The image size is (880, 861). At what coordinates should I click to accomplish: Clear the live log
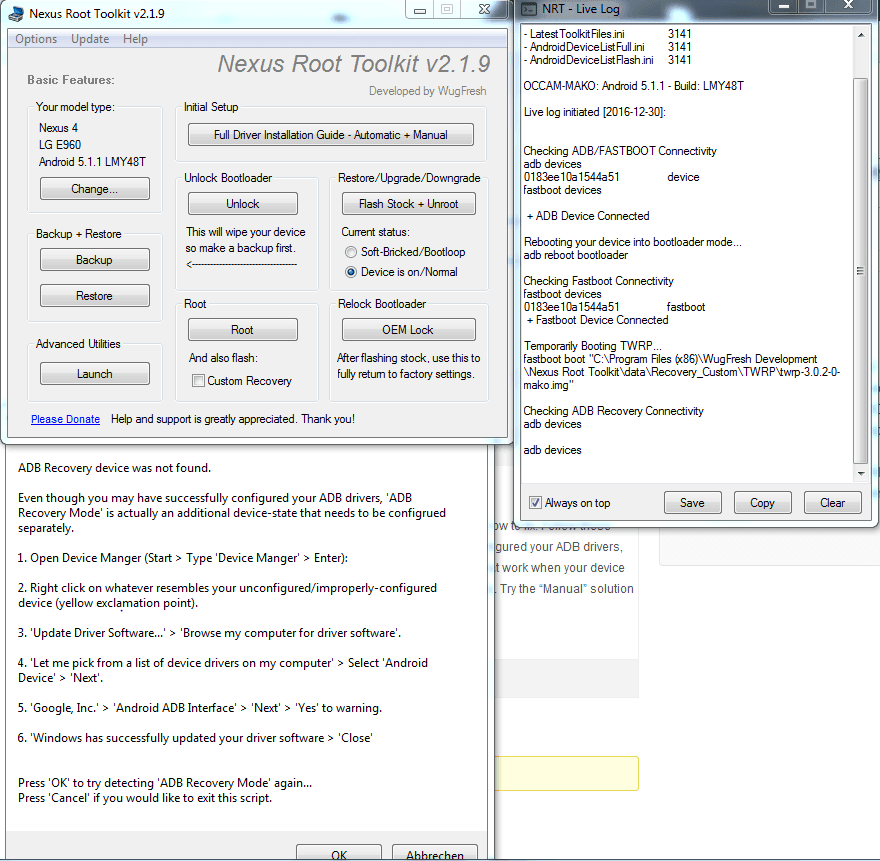(832, 503)
